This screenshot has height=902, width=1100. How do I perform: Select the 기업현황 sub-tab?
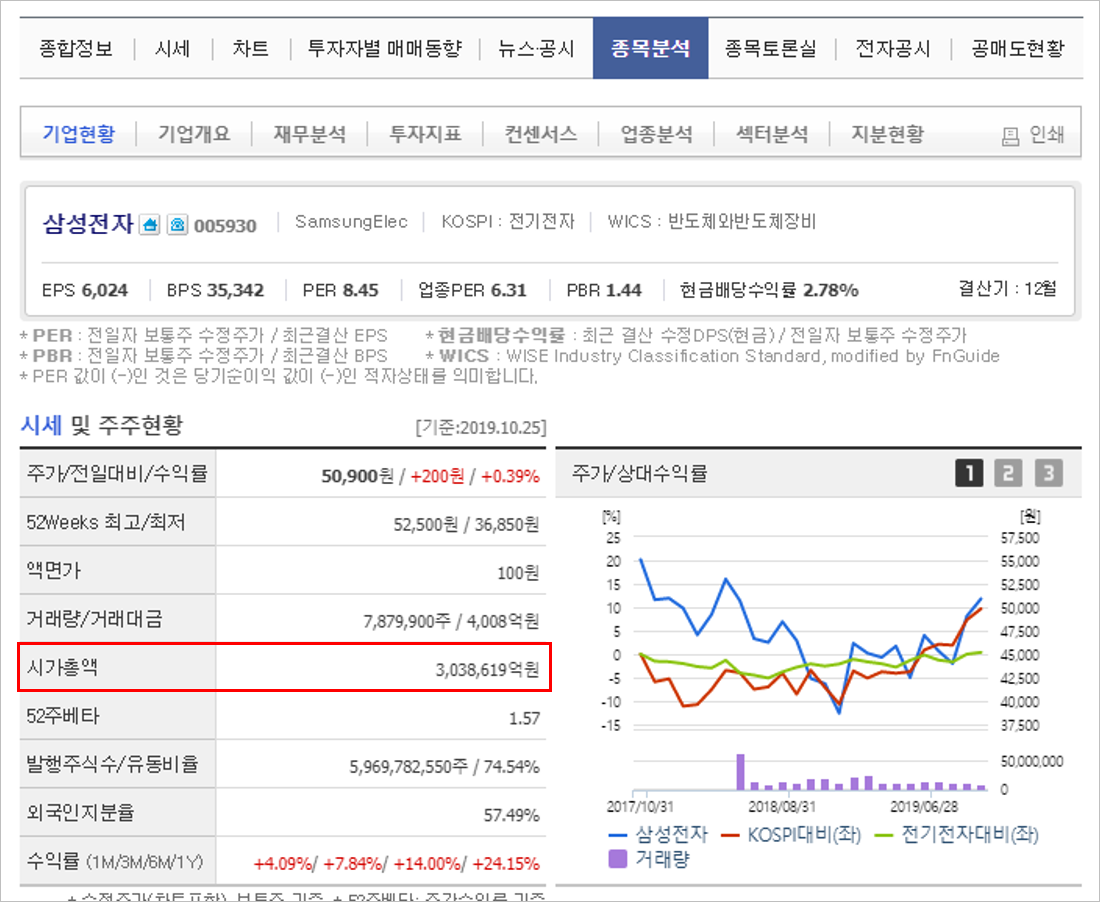point(79,133)
